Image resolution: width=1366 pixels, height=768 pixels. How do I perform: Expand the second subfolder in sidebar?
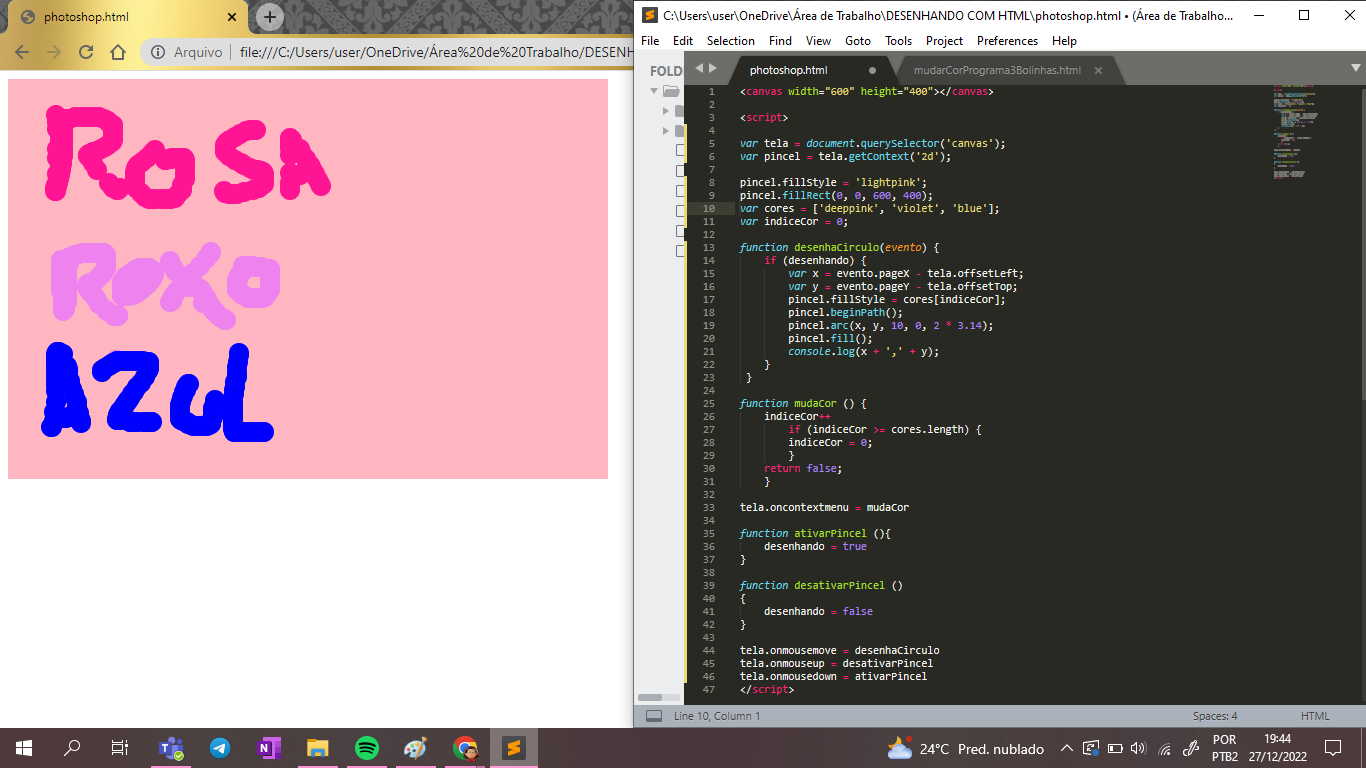click(x=666, y=130)
